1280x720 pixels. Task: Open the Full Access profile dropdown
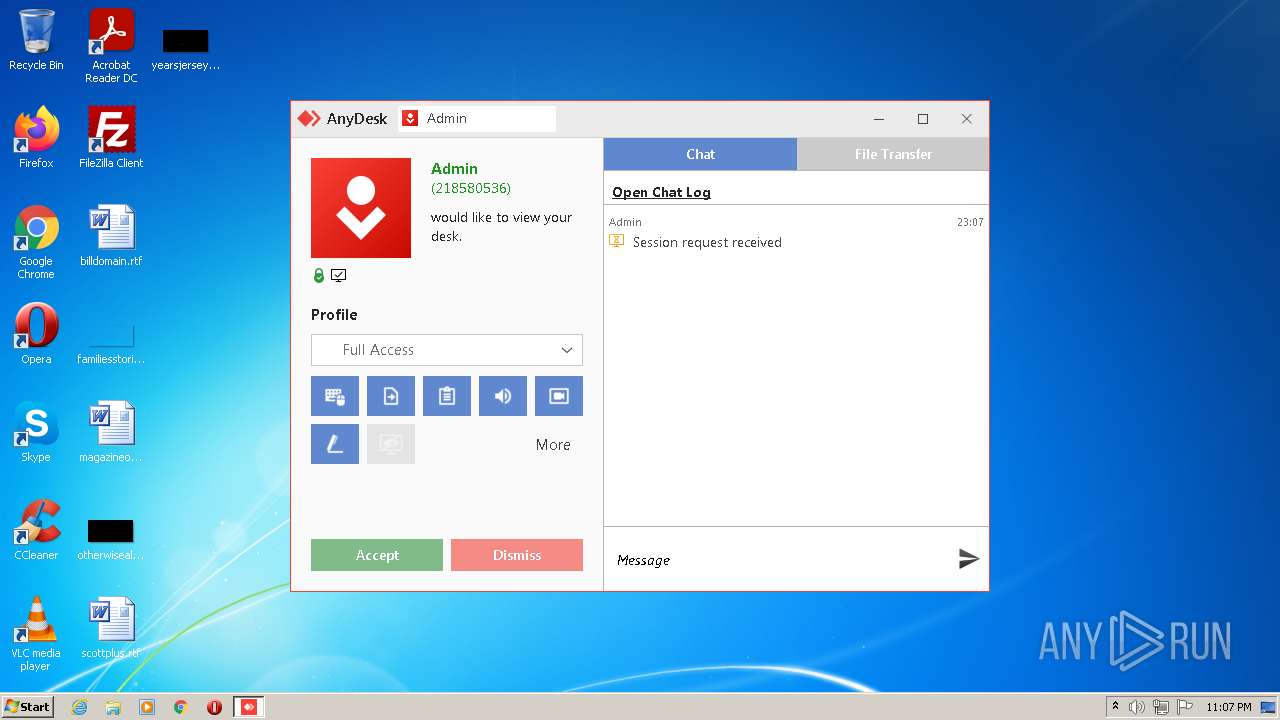click(x=447, y=350)
